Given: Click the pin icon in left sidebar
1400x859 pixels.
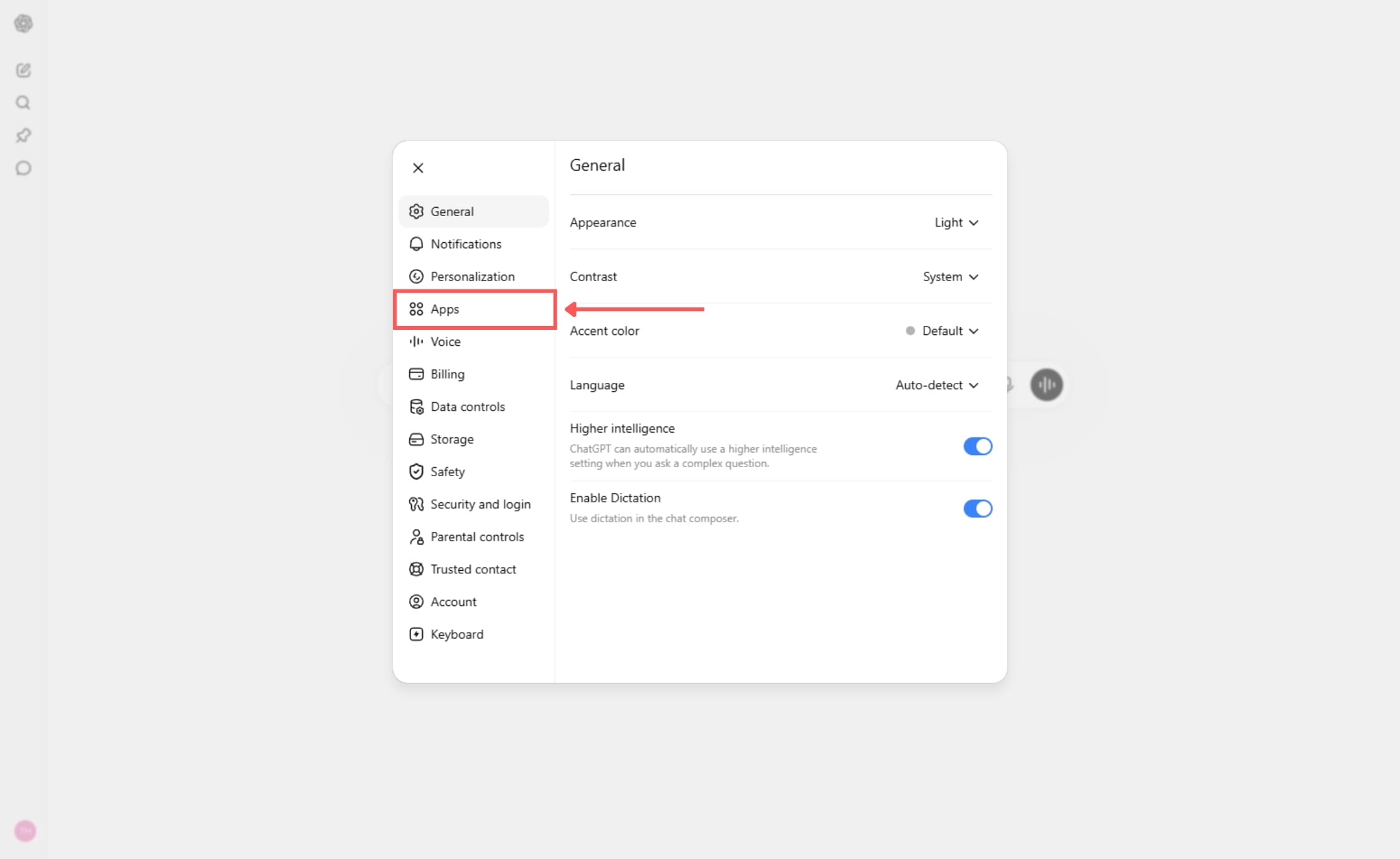Looking at the screenshot, I should pyautogui.click(x=24, y=135).
